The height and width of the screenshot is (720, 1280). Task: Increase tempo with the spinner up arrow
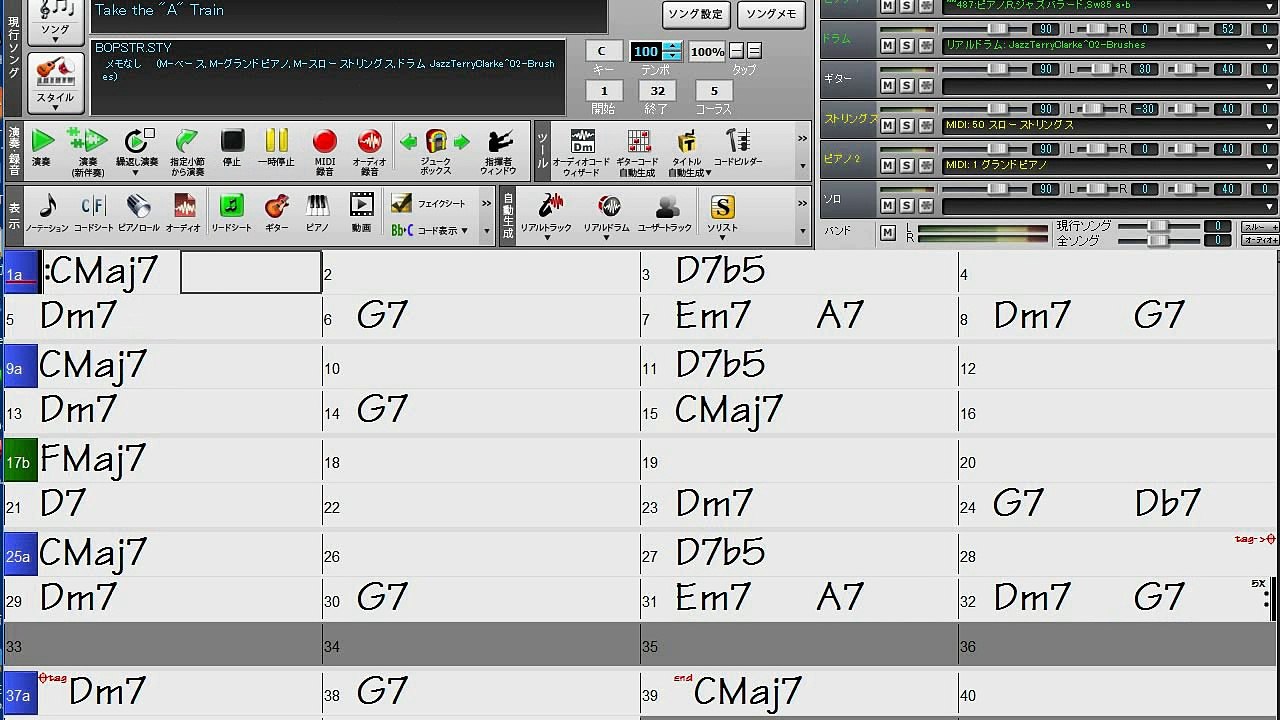(673, 46)
